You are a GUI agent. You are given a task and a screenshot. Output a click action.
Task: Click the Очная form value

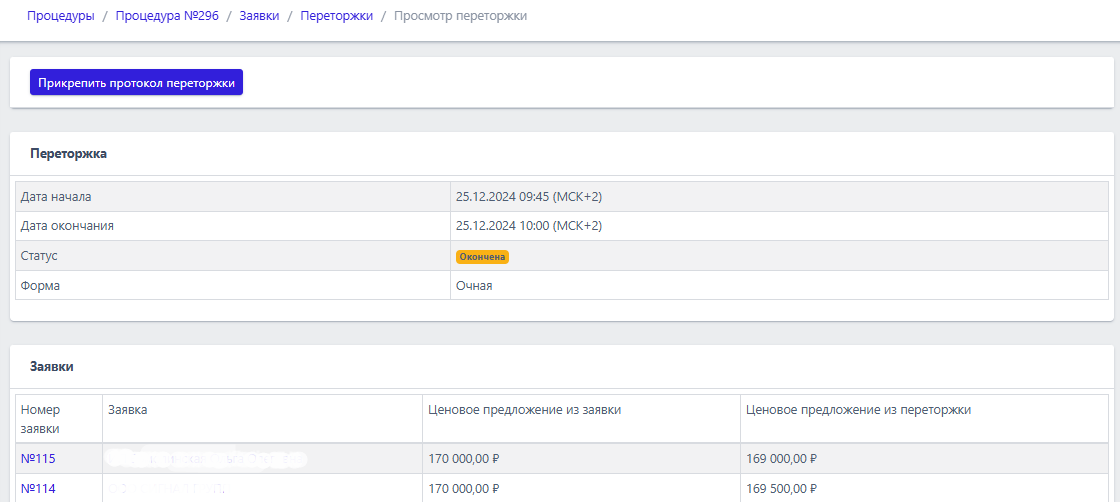pyautogui.click(x=474, y=286)
